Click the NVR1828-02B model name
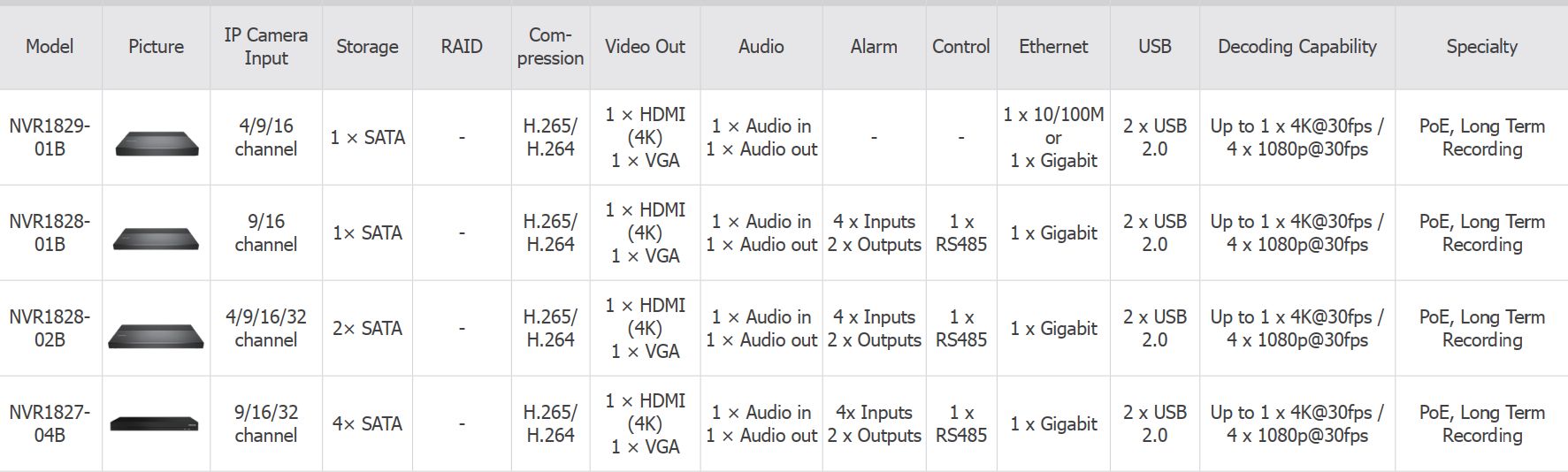This screenshot has height=472, width=1568. coord(50,328)
